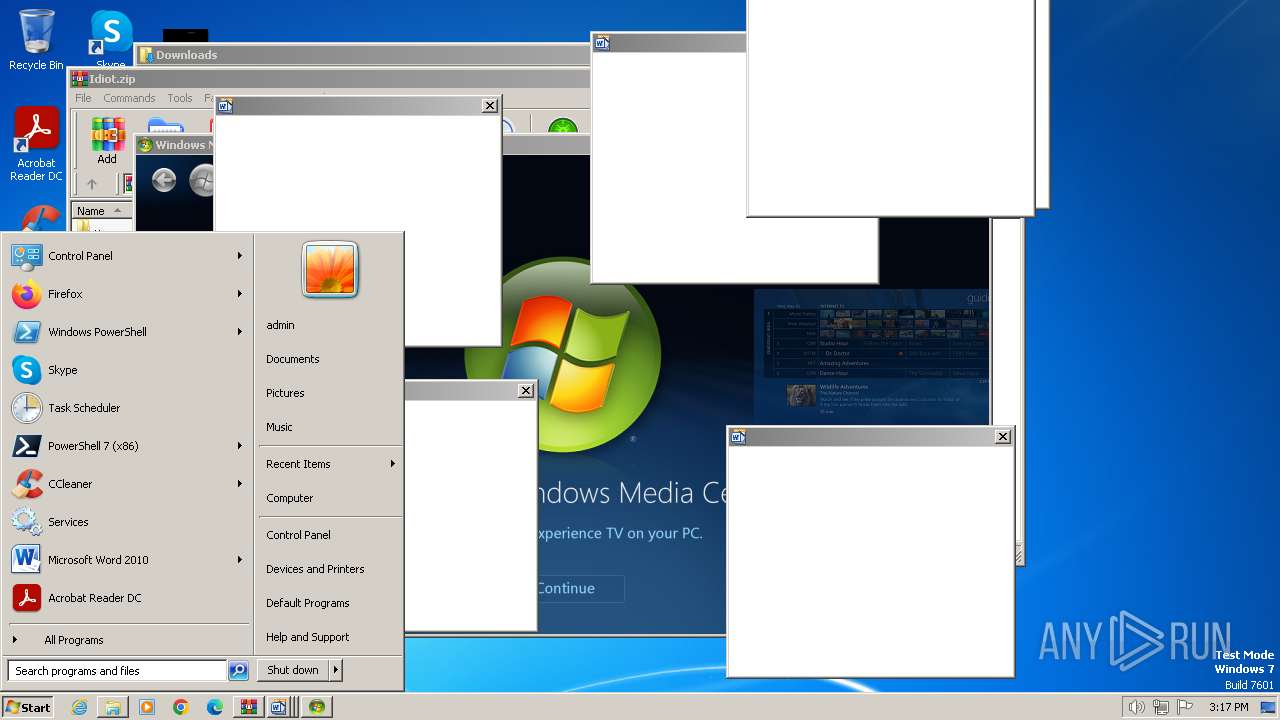Click the search magnifier button
1280x720 pixels.
[x=238, y=671]
